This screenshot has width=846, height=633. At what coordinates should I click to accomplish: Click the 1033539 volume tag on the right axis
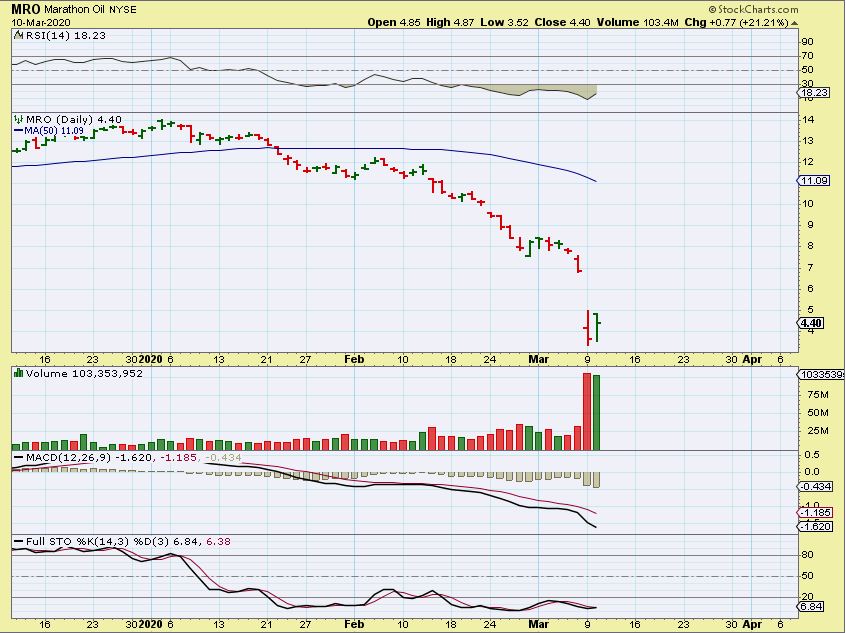click(x=821, y=375)
